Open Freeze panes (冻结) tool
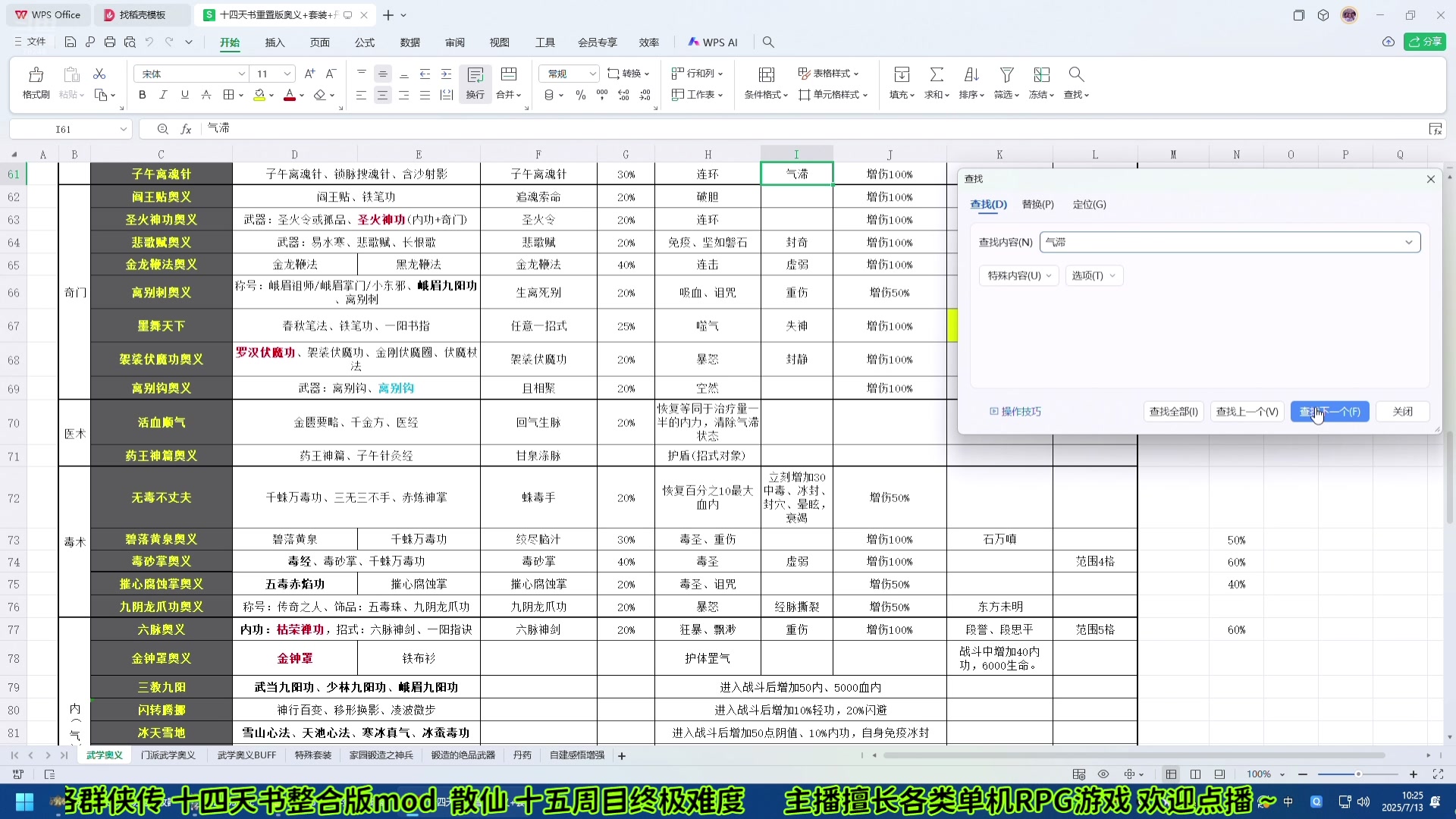This screenshot has height=819, width=1456. [1041, 82]
